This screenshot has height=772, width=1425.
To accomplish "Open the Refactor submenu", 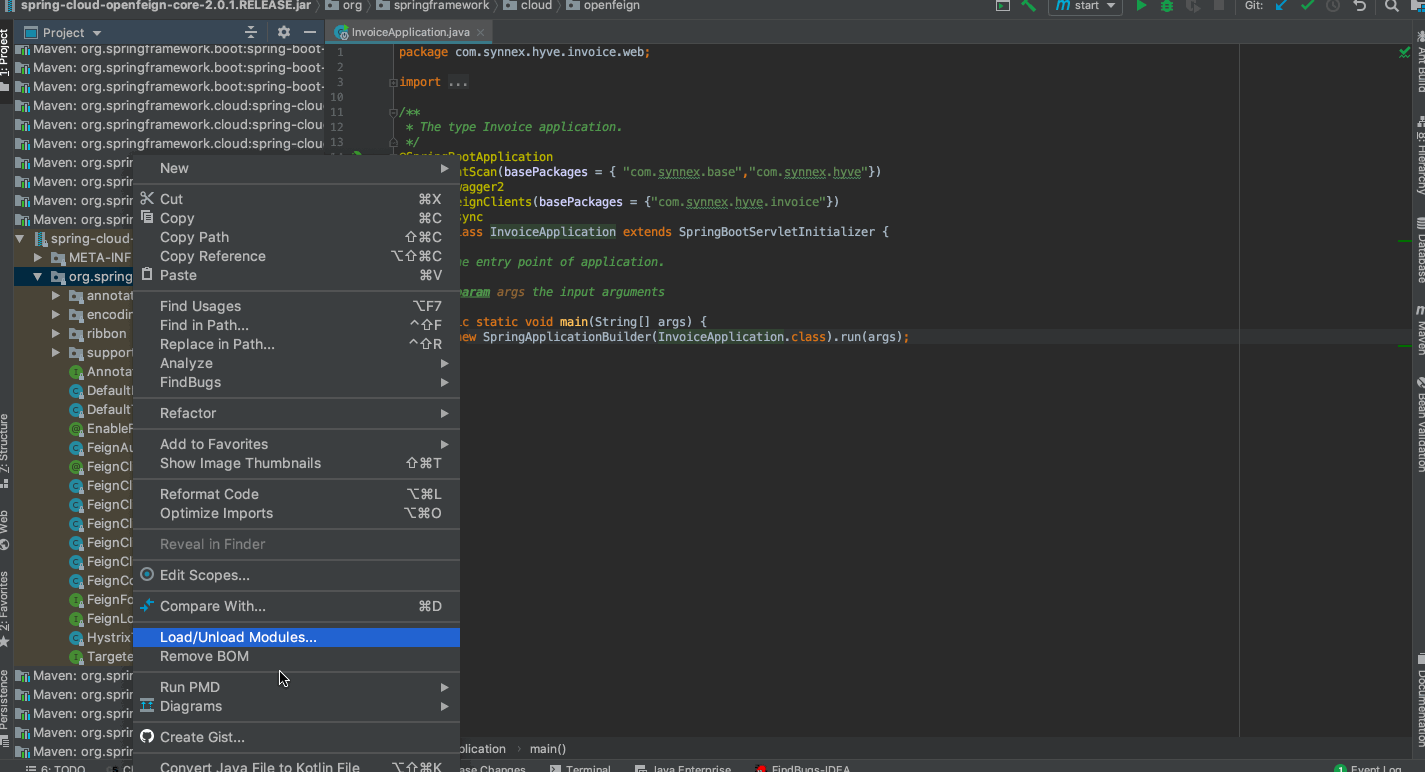I will [x=297, y=413].
